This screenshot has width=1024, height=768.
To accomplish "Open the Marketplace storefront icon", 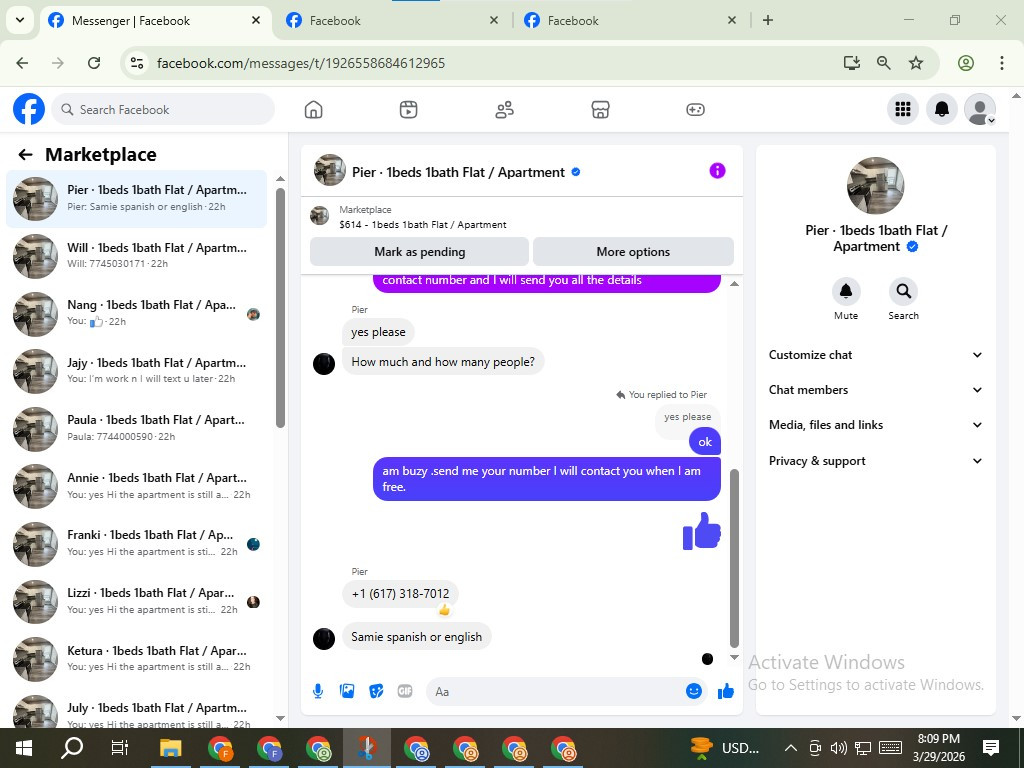I will tap(600, 110).
